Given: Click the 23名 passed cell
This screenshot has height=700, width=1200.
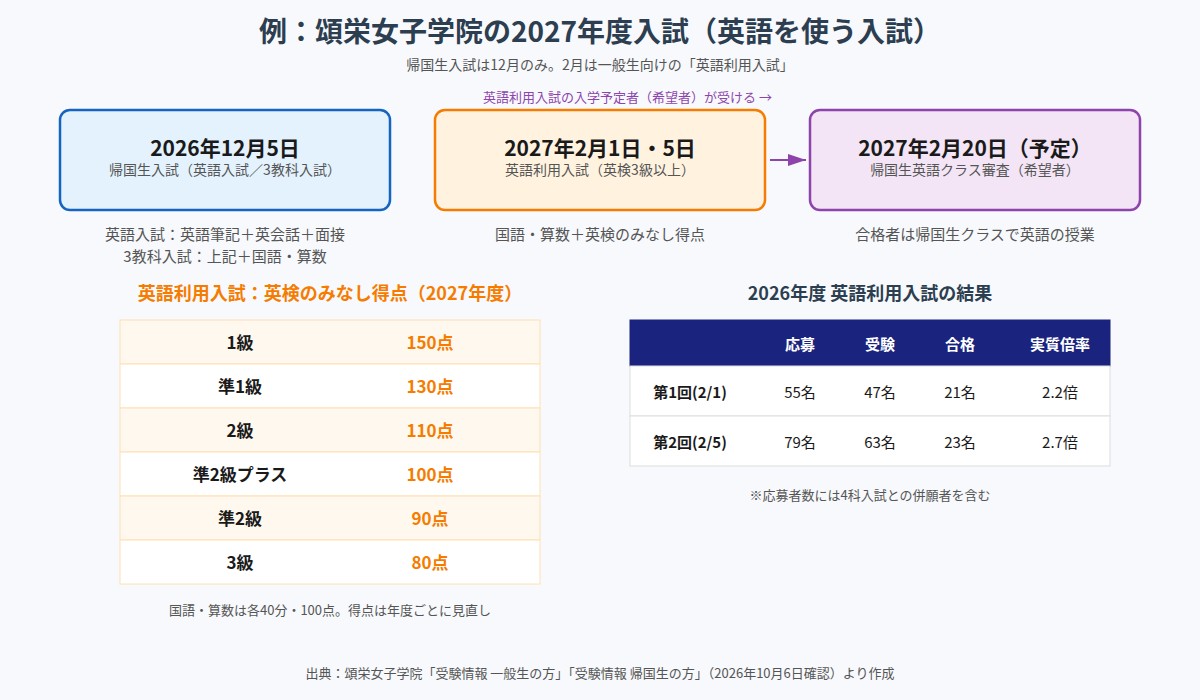Looking at the screenshot, I should 960,442.
